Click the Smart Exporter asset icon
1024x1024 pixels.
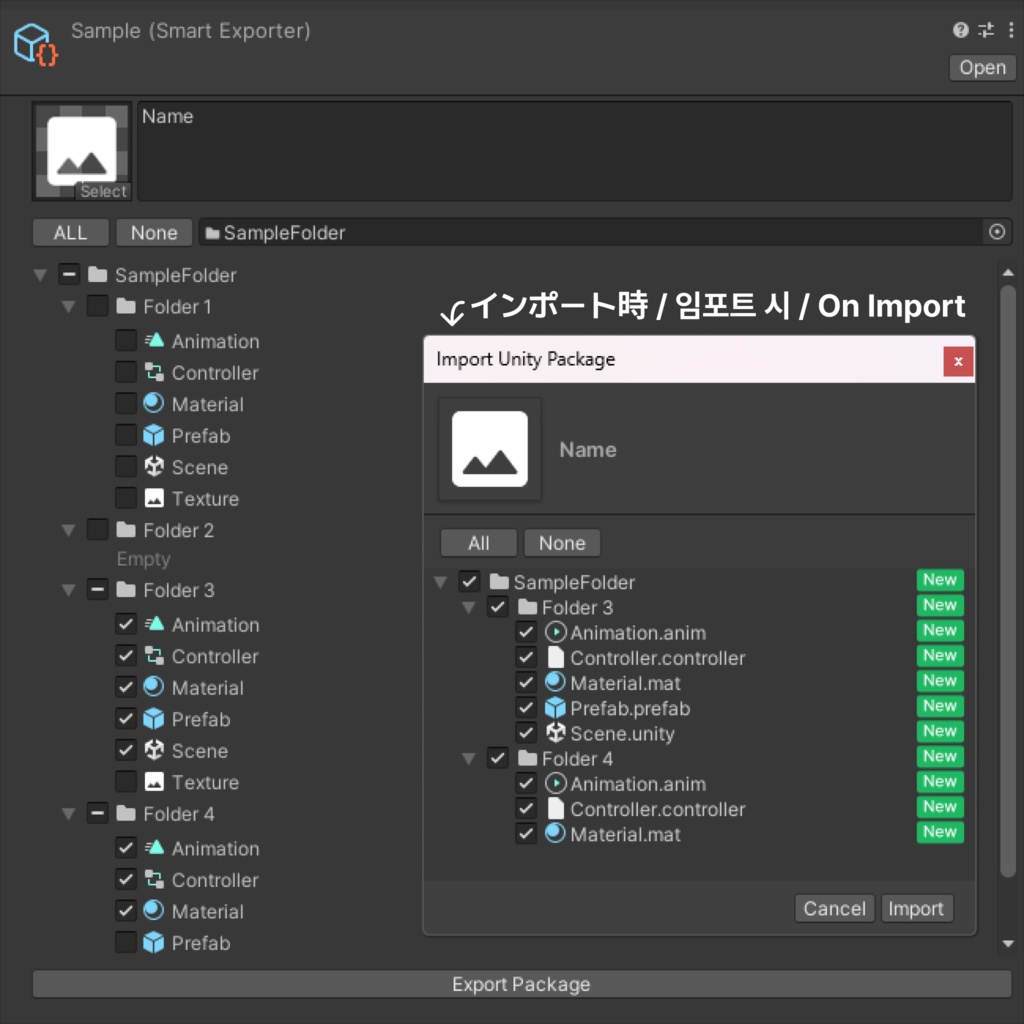36,44
